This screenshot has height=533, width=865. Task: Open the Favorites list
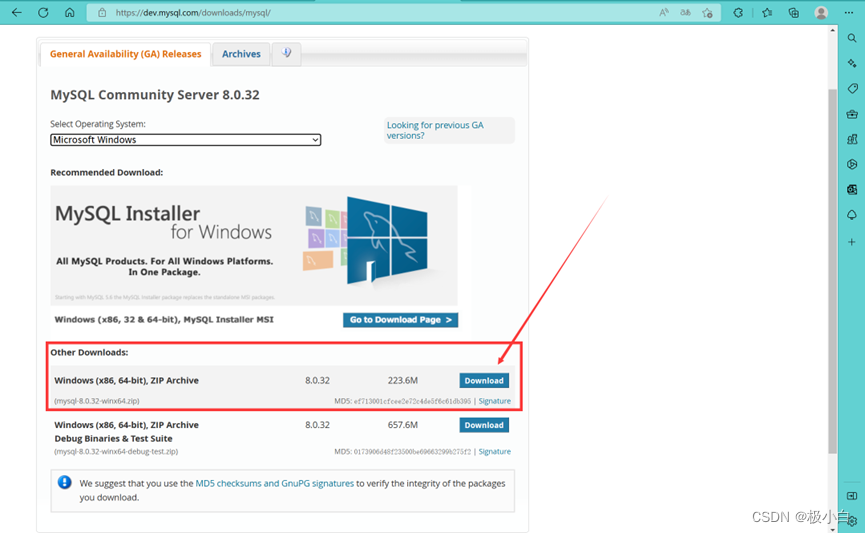pyautogui.click(x=767, y=12)
